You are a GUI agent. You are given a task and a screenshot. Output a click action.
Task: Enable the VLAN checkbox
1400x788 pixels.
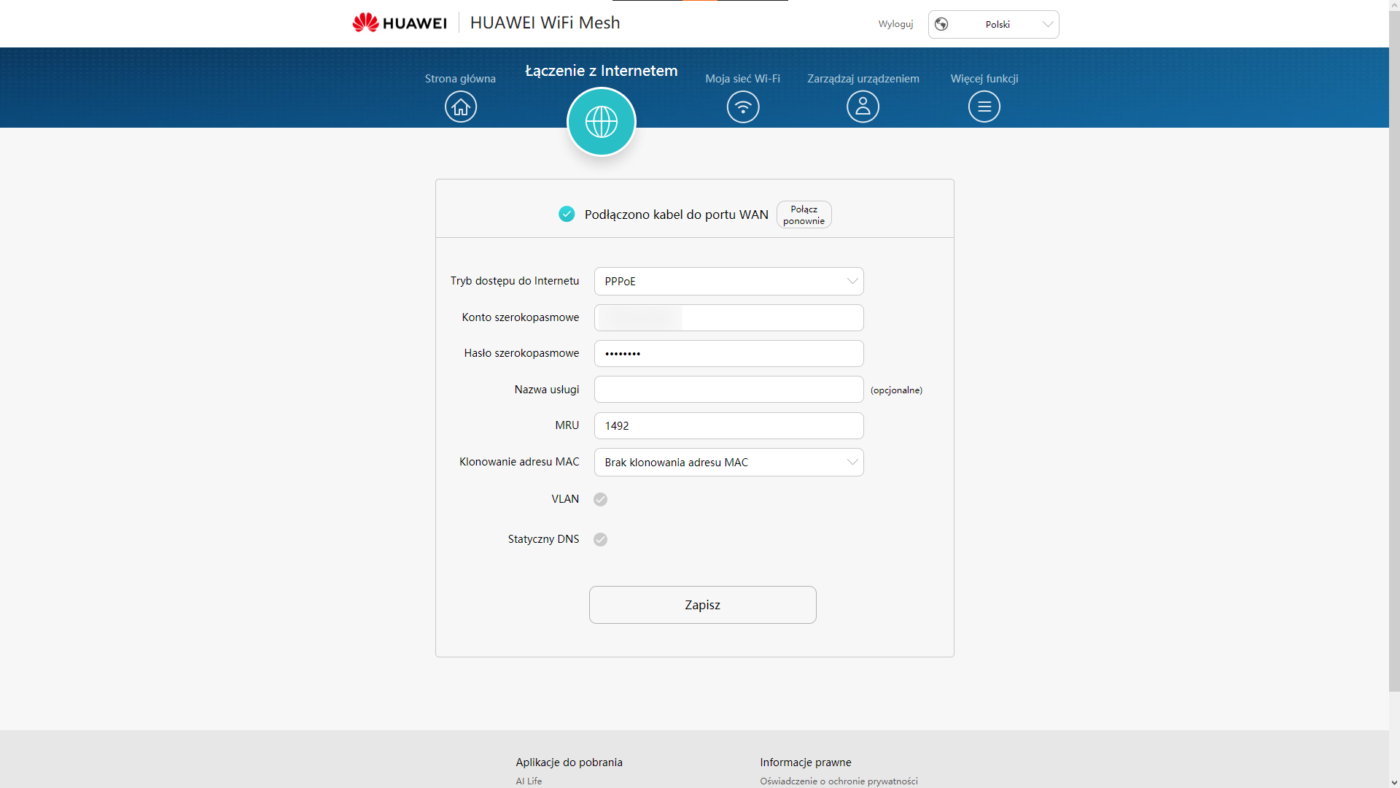(x=600, y=499)
